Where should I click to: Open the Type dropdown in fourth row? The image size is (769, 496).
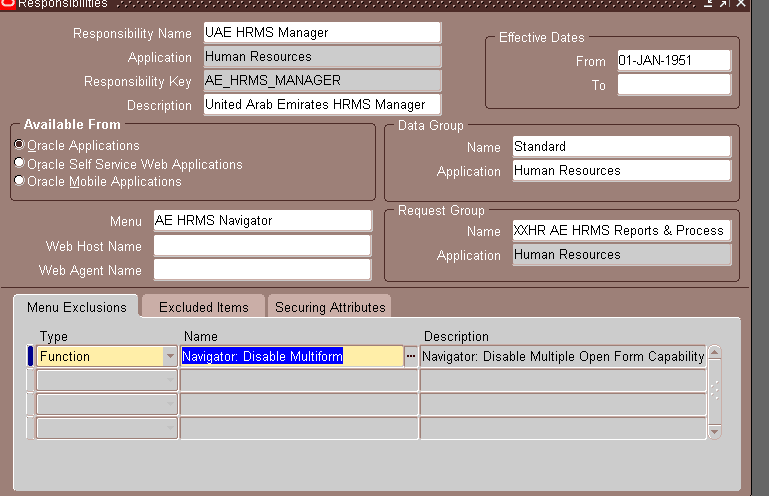tap(170, 428)
